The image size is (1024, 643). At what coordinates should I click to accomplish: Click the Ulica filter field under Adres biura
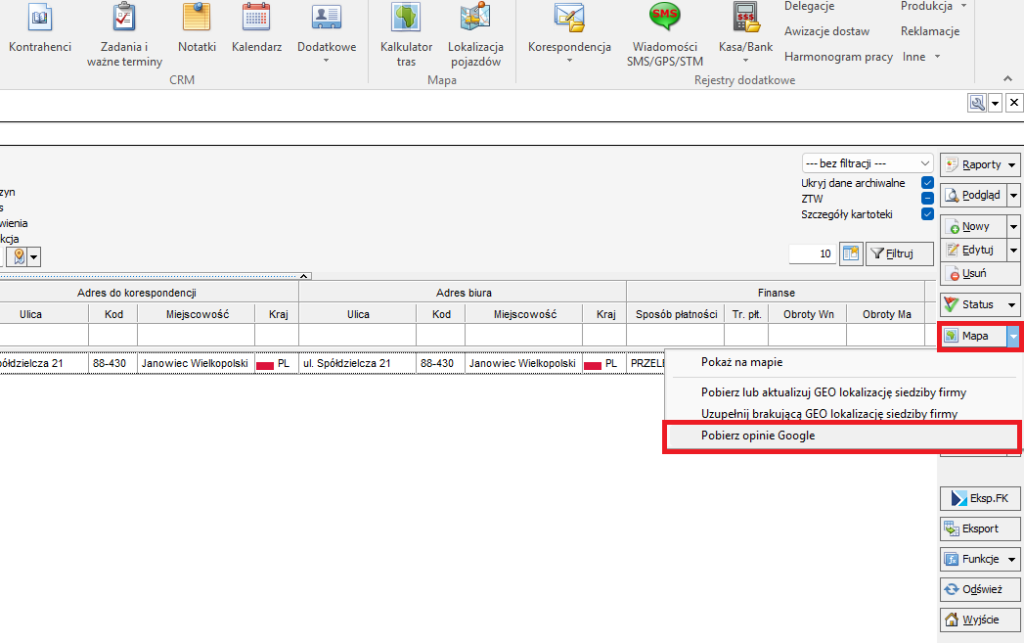(x=358, y=335)
